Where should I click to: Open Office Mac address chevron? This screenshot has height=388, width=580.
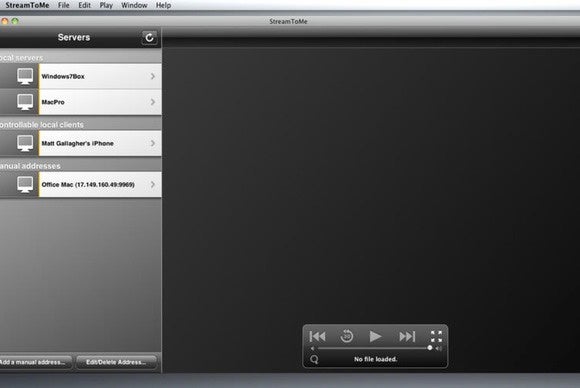(153, 184)
